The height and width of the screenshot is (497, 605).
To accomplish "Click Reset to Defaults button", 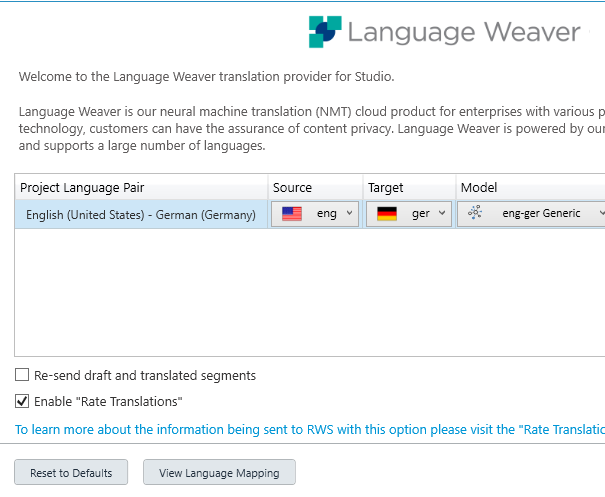I will point(71,472).
